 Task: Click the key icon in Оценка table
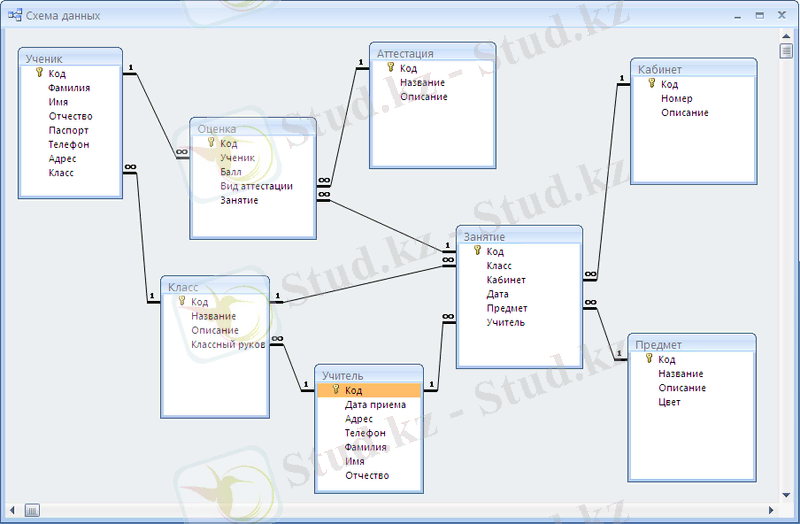point(211,143)
